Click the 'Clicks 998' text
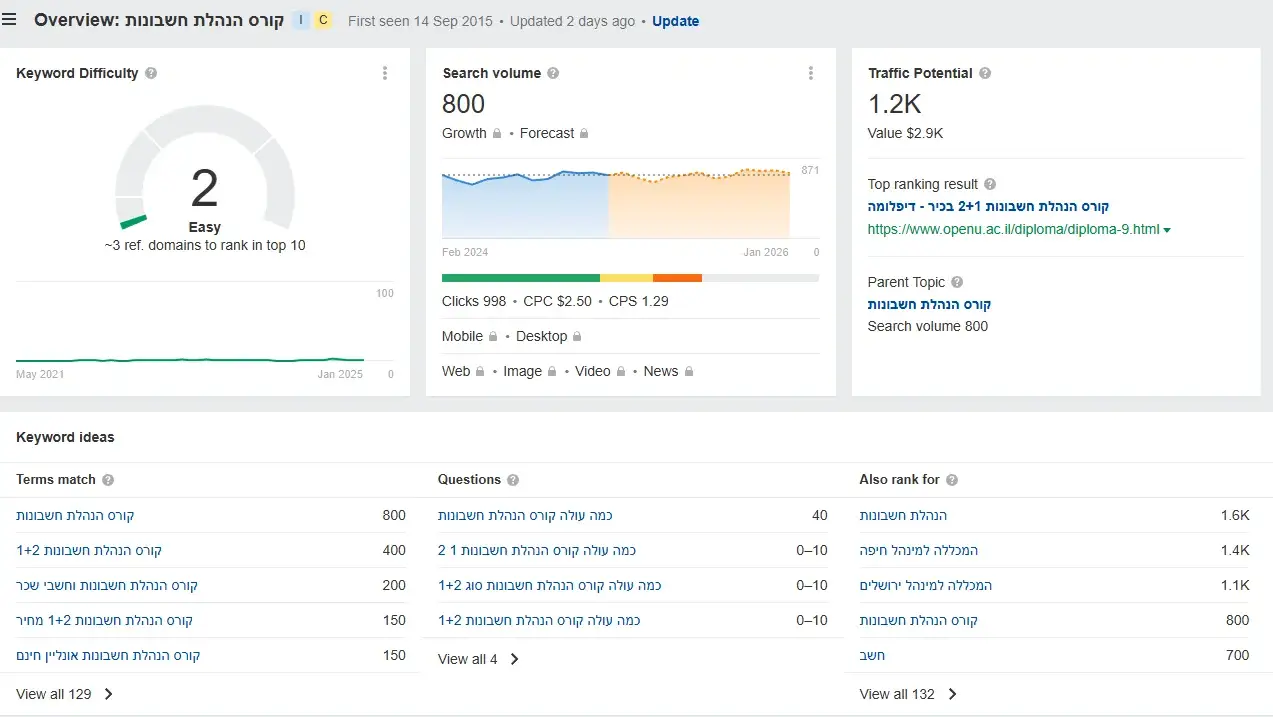Image resolution: width=1273 pixels, height=717 pixels. click(474, 301)
